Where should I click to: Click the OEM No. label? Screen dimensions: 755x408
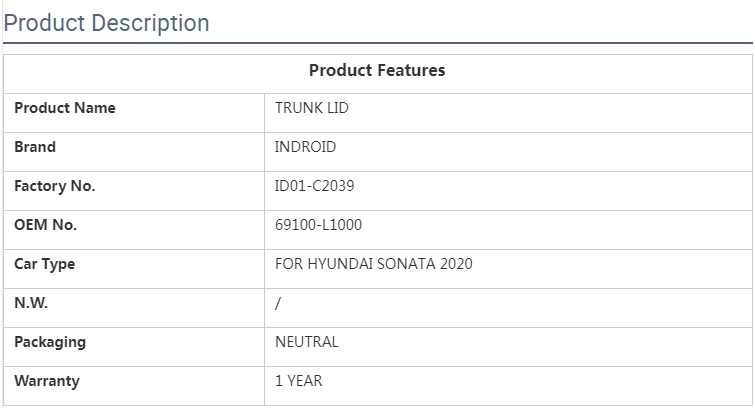(x=45, y=225)
